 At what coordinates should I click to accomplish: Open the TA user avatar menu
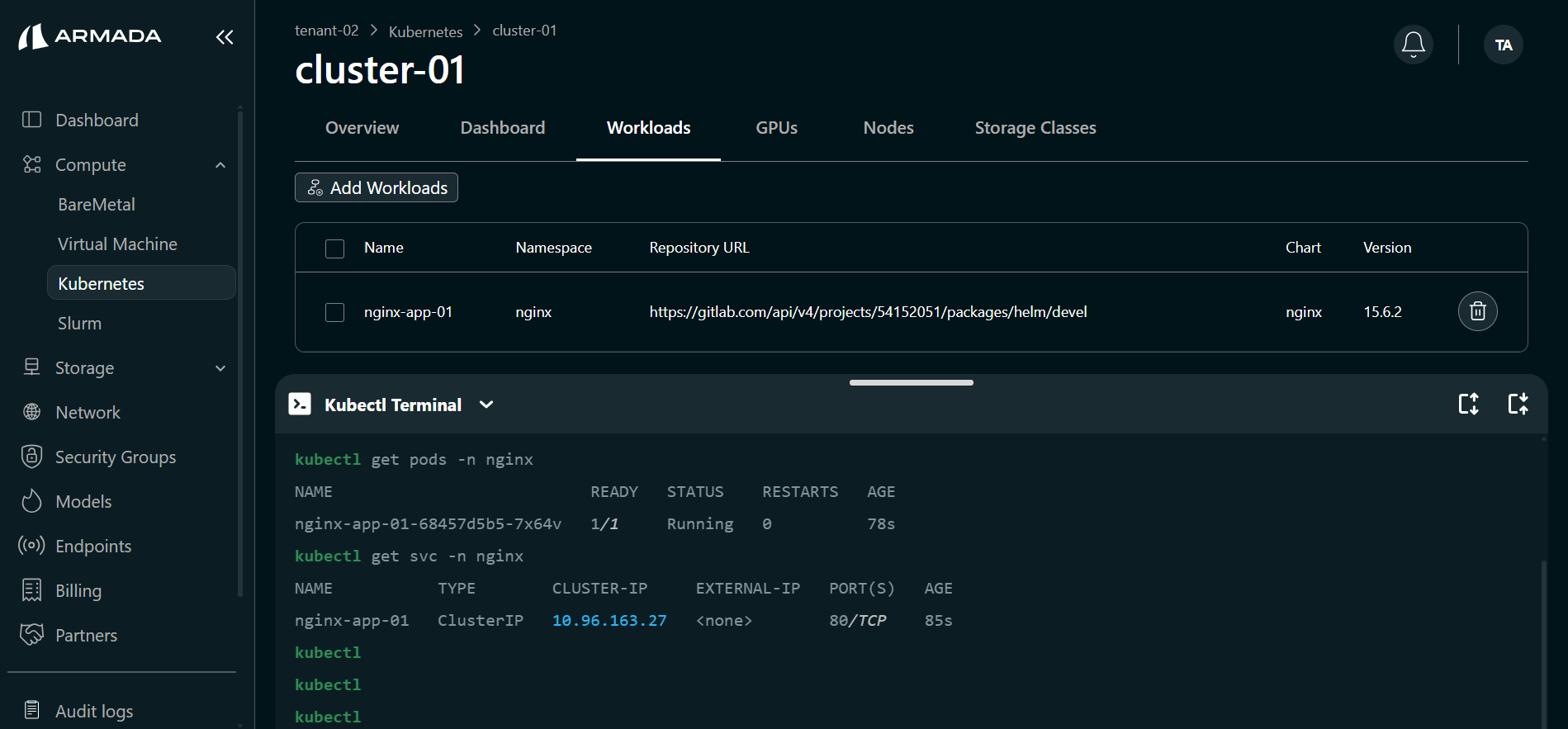tap(1503, 45)
